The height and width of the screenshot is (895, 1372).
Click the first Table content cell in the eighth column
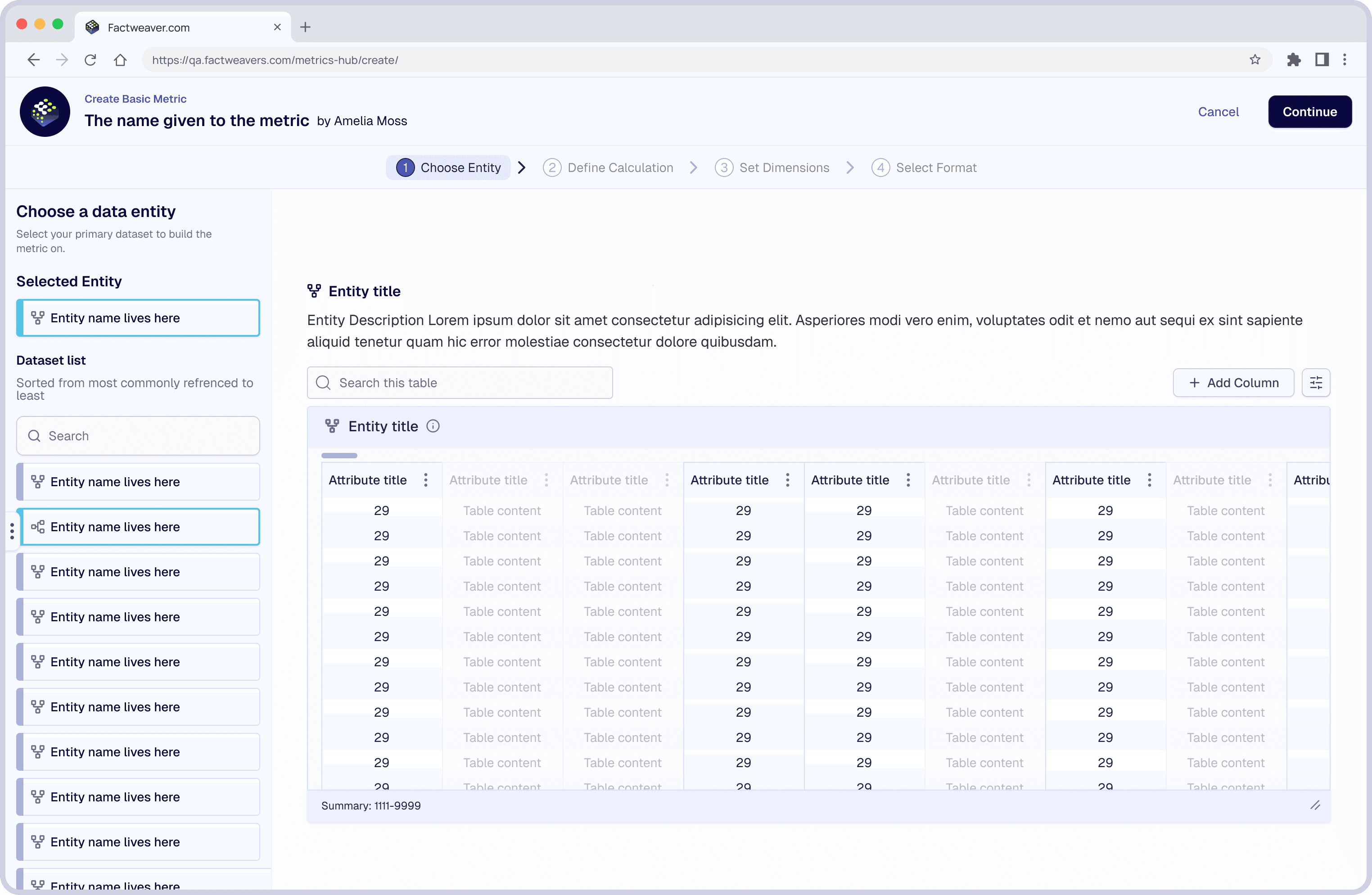tap(1226, 511)
